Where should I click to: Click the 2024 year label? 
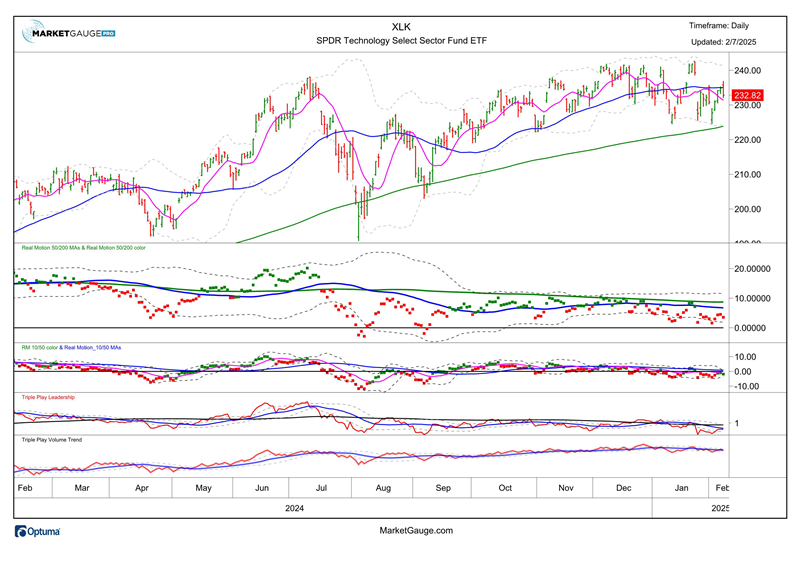(x=294, y=508)
